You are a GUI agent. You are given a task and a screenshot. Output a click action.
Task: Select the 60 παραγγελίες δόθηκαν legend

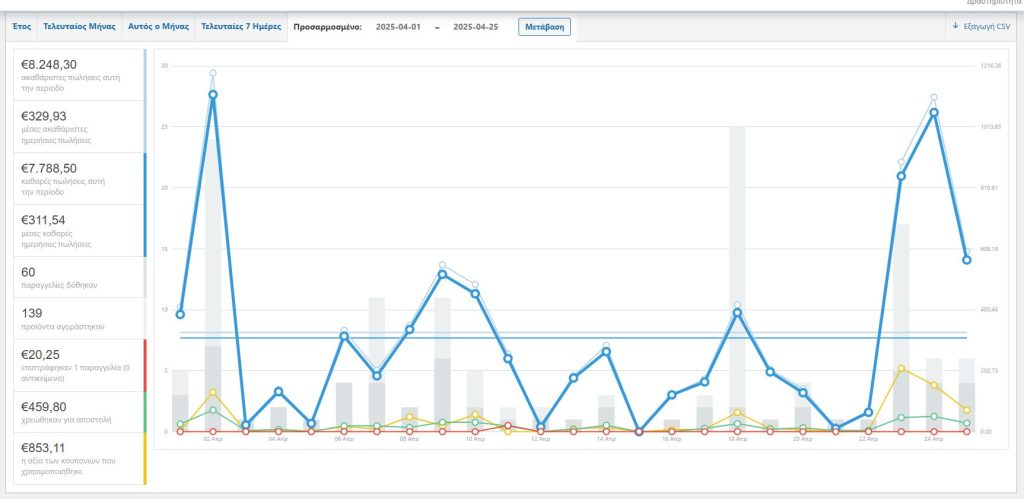click(79, 277)
